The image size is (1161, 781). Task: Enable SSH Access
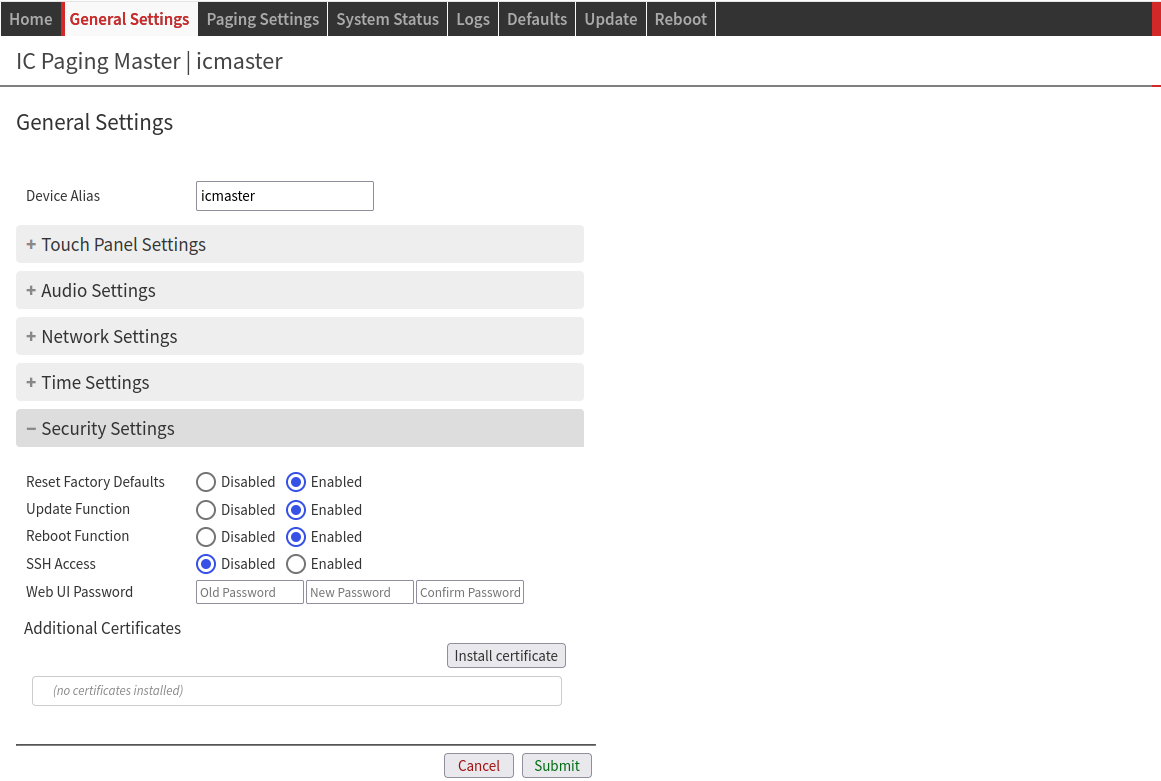tap(296, 564)
